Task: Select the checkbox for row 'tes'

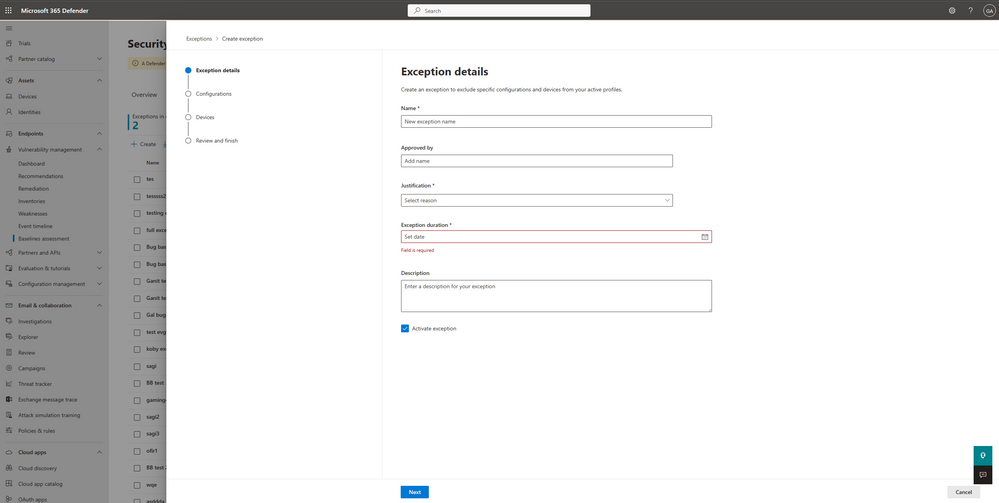Action: (x=137, y=180)
